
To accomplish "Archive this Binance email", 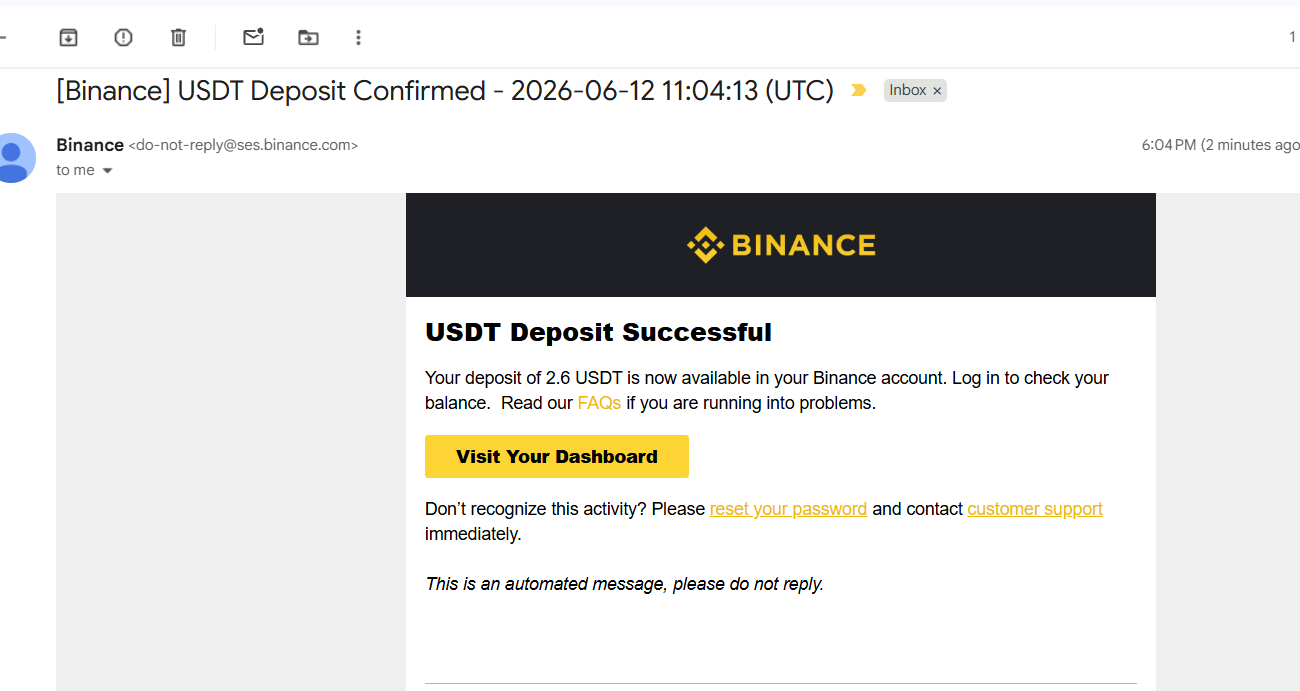I will [x=68, y=38].
